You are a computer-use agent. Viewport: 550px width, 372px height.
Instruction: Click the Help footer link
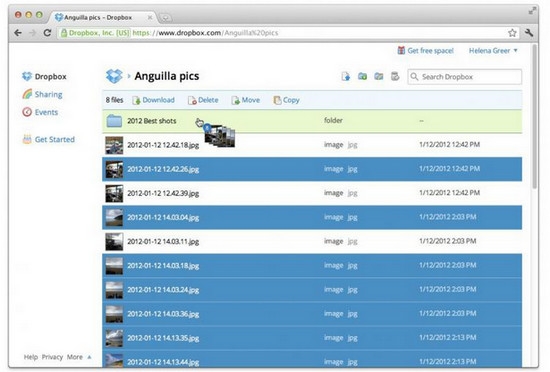click(x=31, y=357)
